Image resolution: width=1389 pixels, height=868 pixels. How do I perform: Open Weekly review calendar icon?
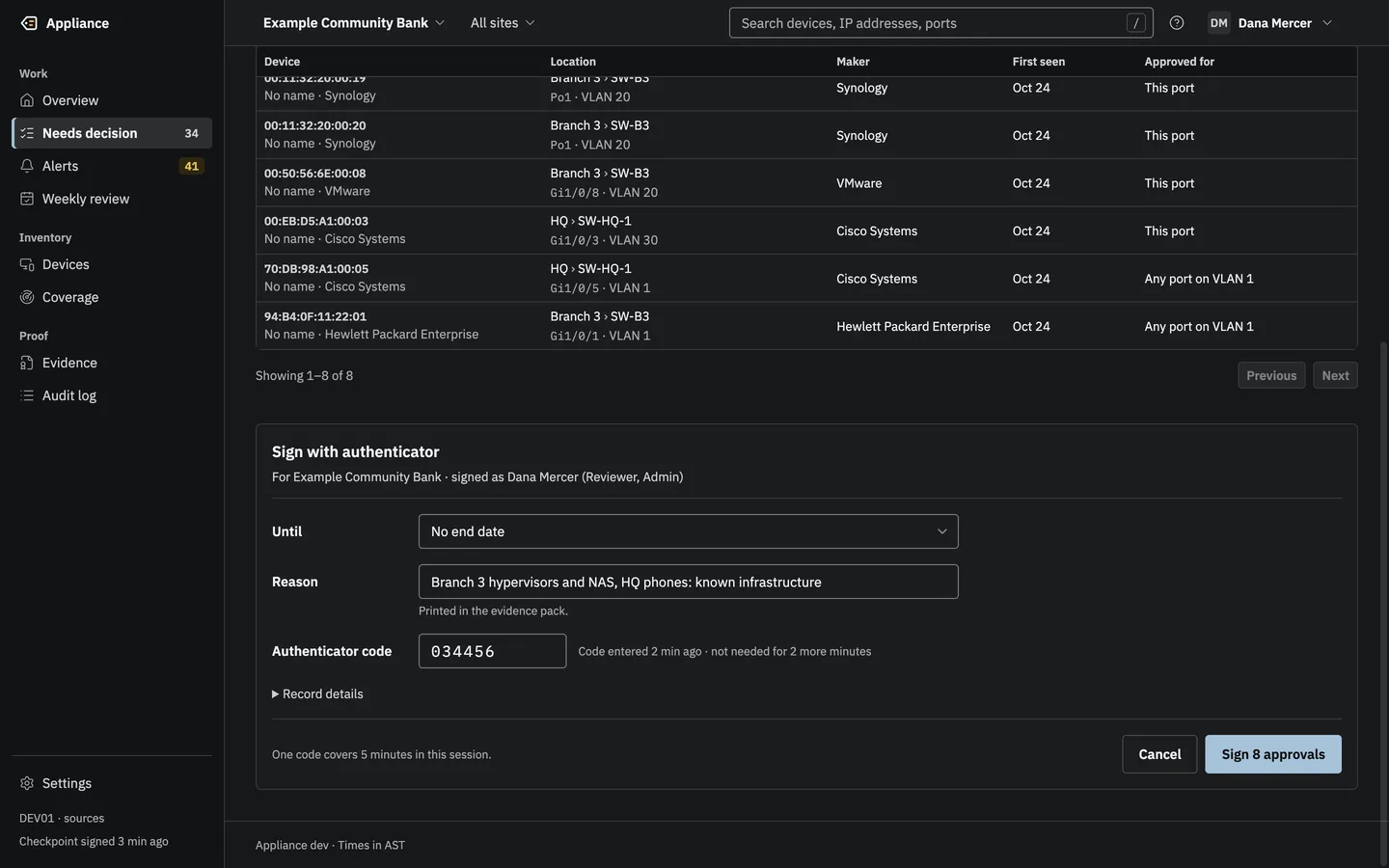(27, 199)
